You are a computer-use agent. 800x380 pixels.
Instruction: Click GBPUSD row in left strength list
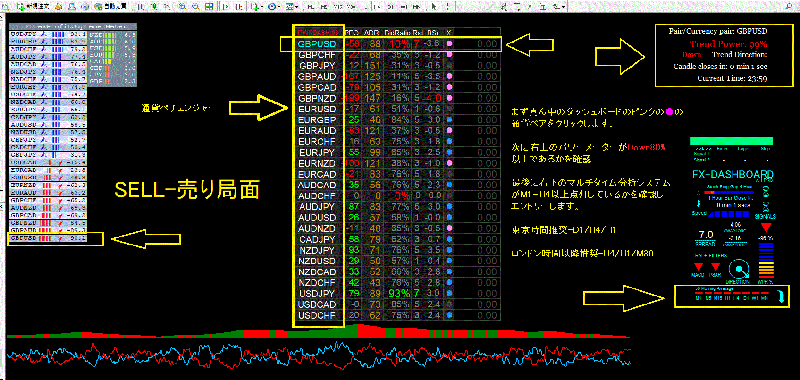48,238
